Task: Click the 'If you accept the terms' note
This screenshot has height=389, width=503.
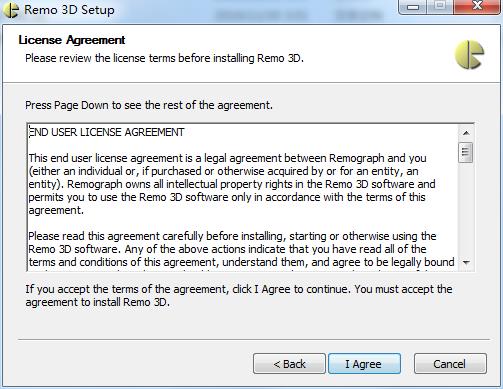Action: tap(239, 296)
